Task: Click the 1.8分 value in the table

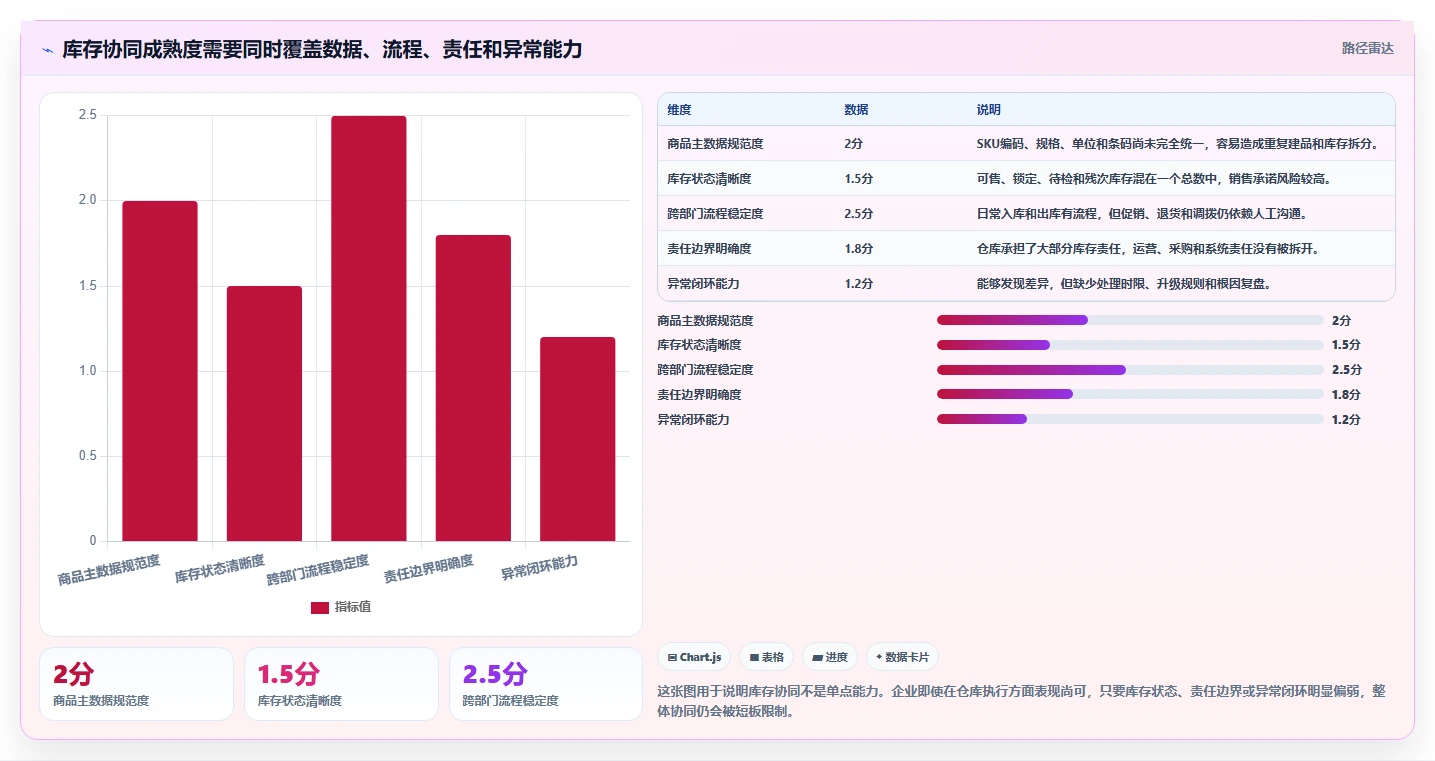Action: (858, 249)
